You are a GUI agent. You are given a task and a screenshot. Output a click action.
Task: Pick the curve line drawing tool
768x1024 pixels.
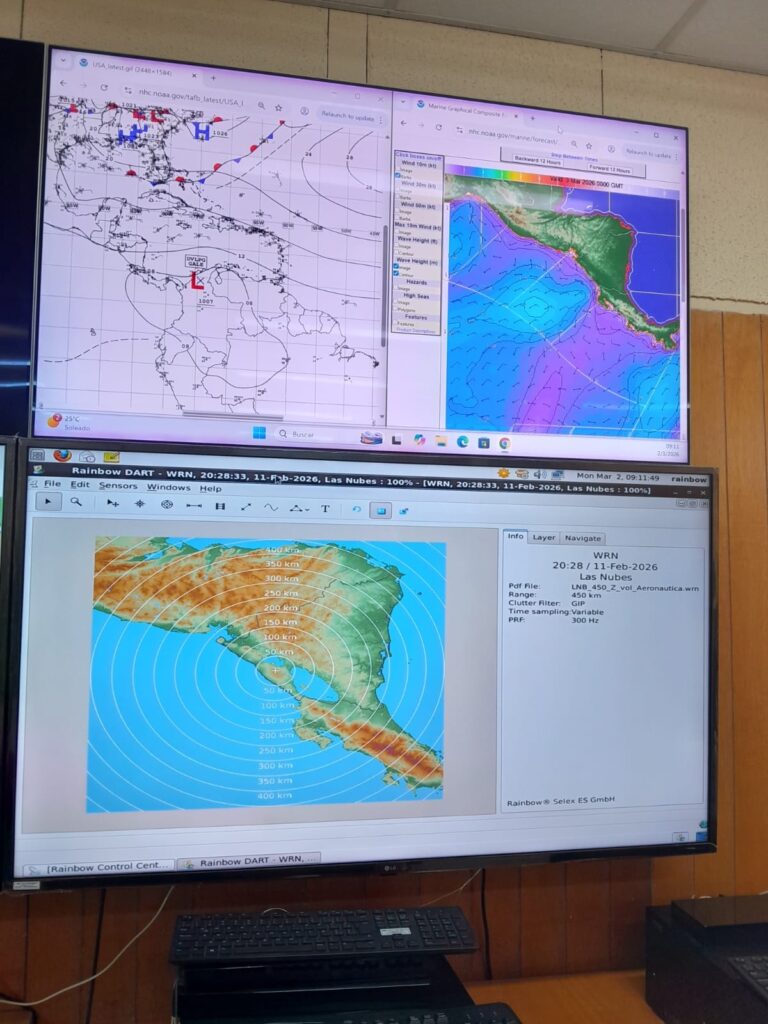point(270,508)
